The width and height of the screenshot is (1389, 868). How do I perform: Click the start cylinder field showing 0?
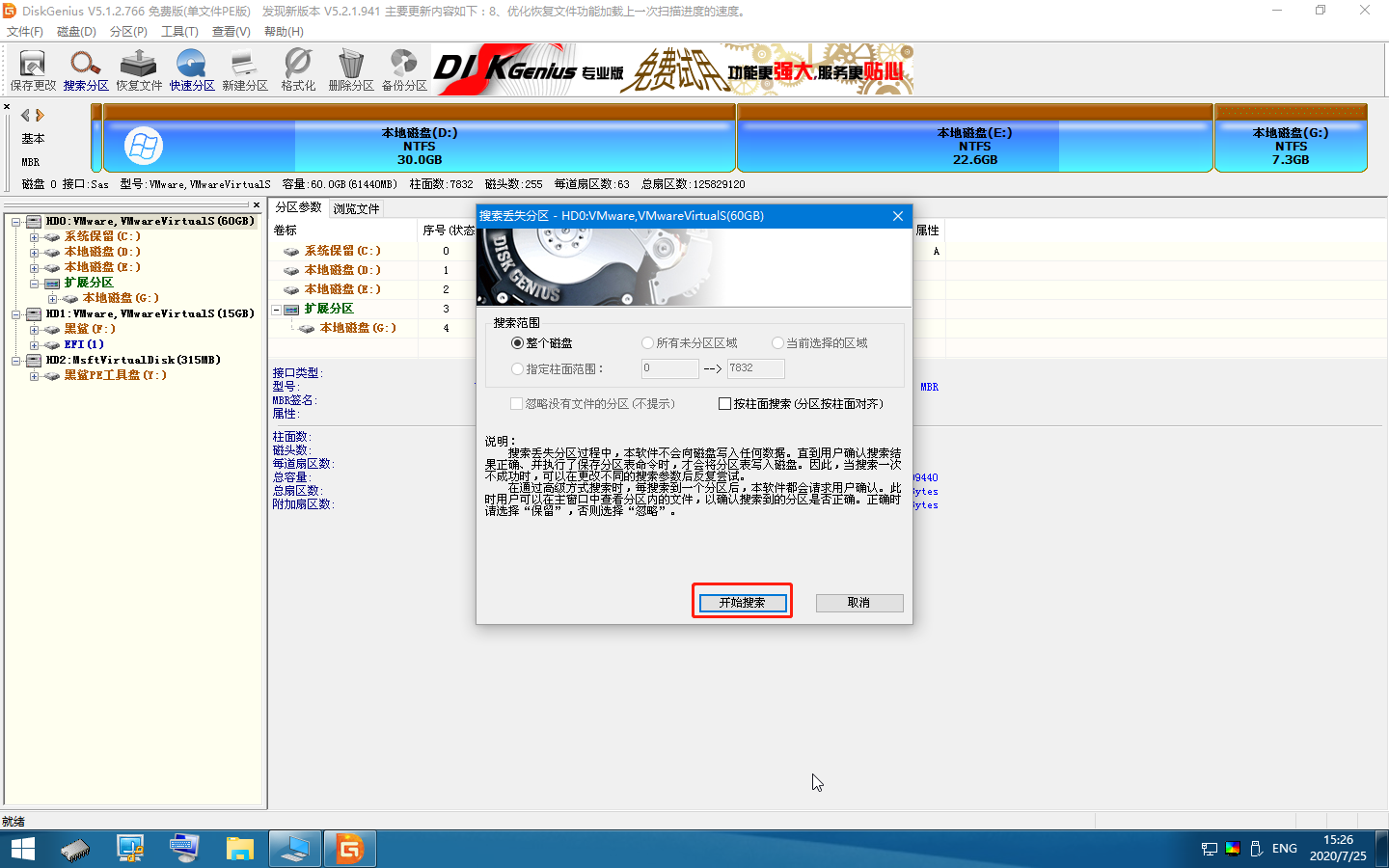(x=670, y=368)
